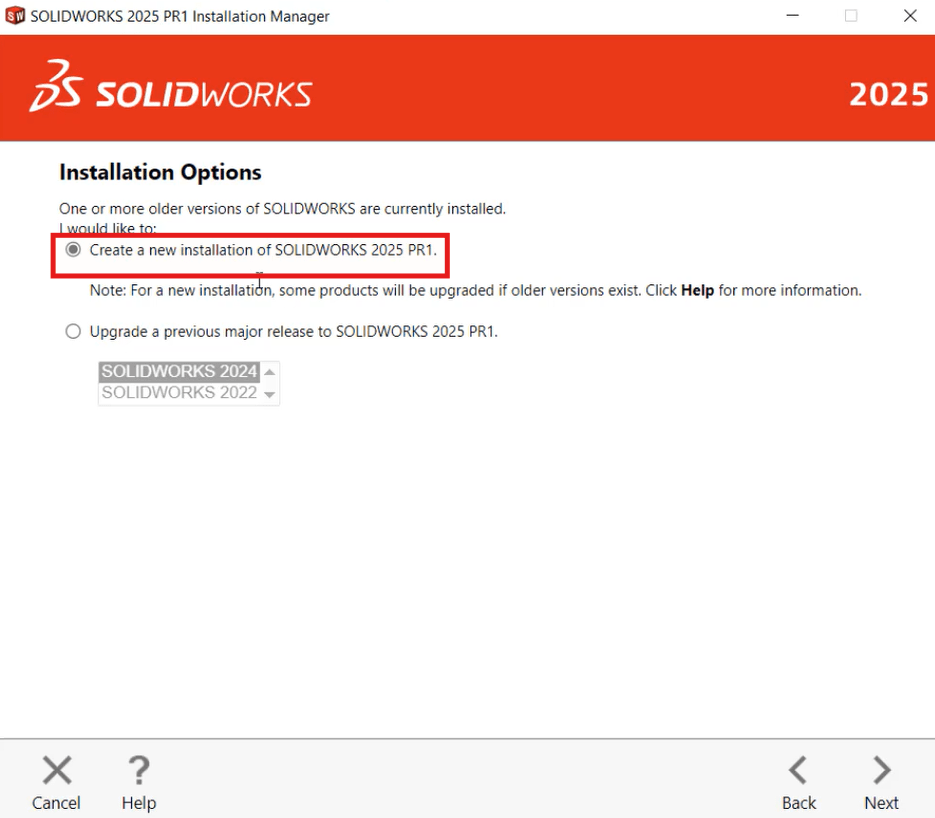Click the SOLIDWORKS cube icon in title bar
This screenshot has width=935, height=818.
pyautogui.click(x=16, y=15)
